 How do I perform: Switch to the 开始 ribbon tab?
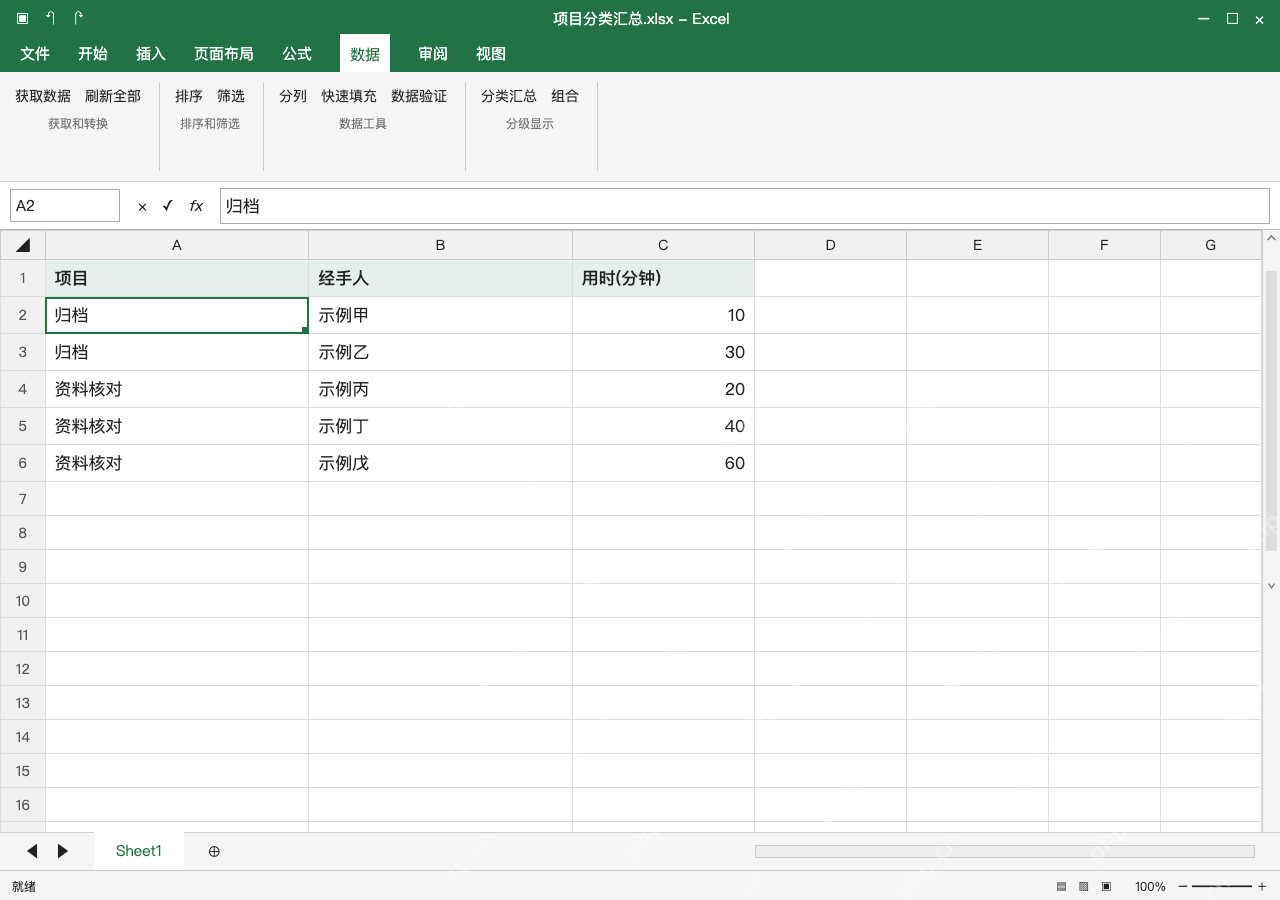pos(93,54)
